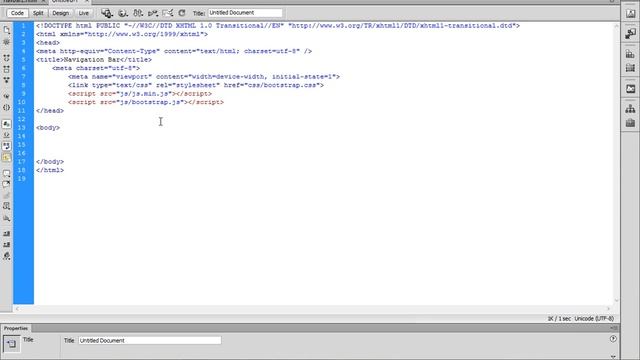Click the '<!DOCTYPE html PUBLIC' line

tap(278, 26)
